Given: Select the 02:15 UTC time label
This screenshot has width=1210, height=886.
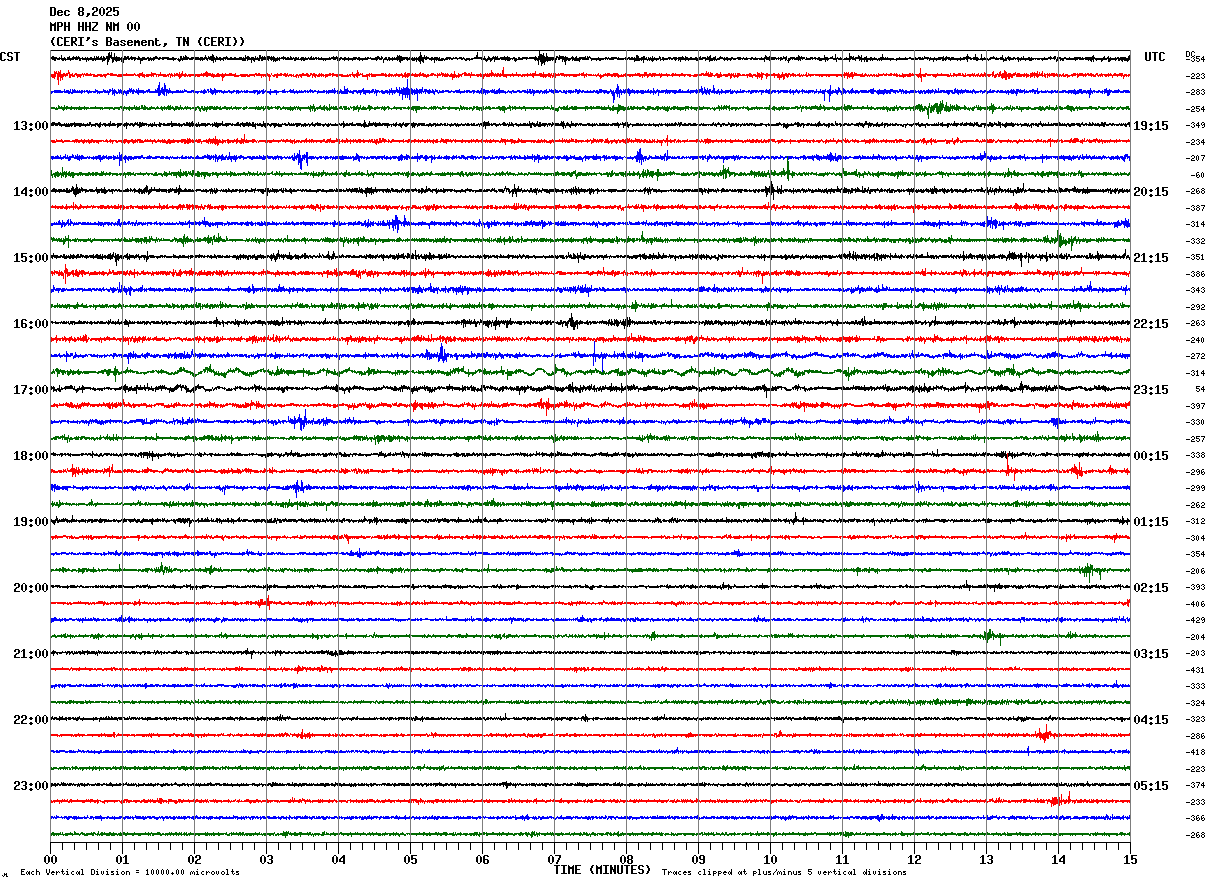Looking at the screenshot, I should pos(1151,588).
